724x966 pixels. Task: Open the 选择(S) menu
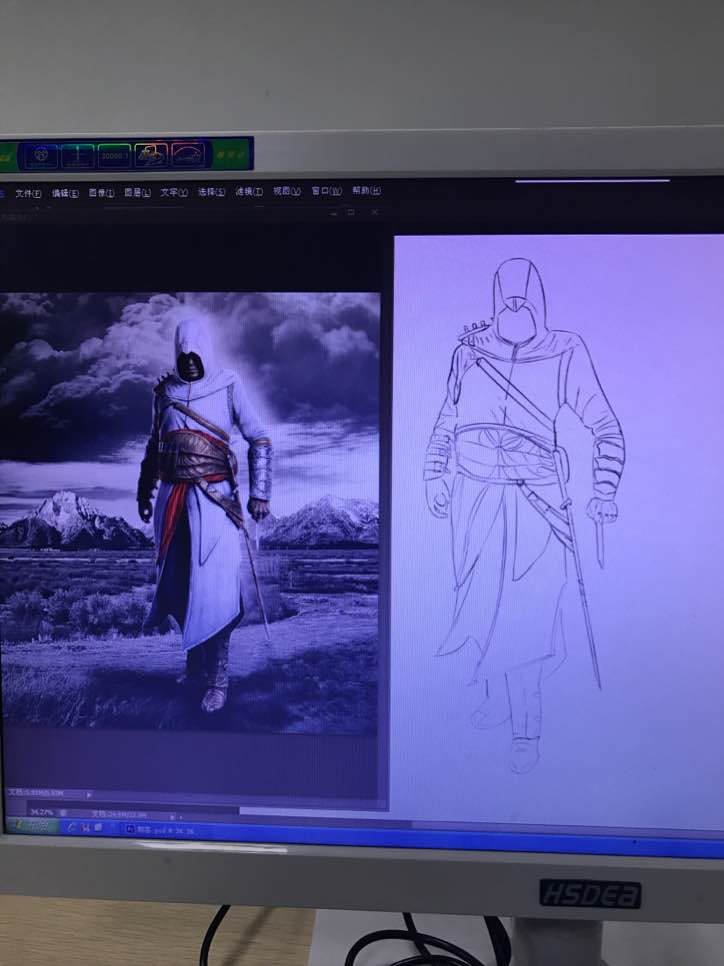[211, 192]
